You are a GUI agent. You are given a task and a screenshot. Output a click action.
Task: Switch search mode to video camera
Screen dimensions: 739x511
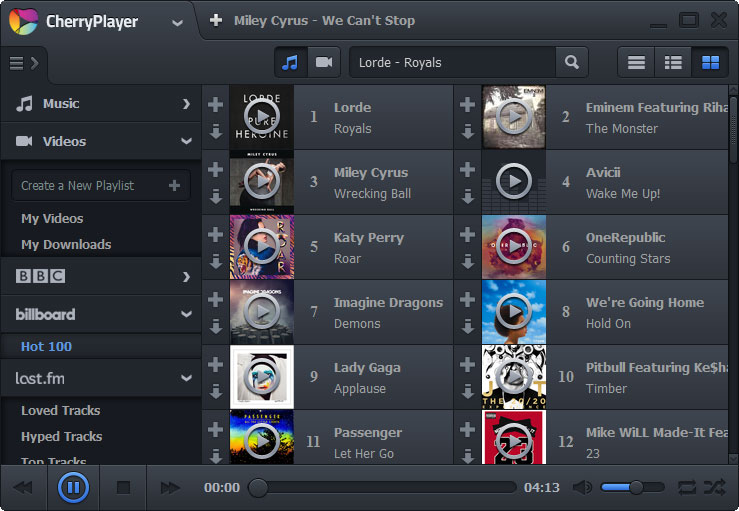click(324, 62)
